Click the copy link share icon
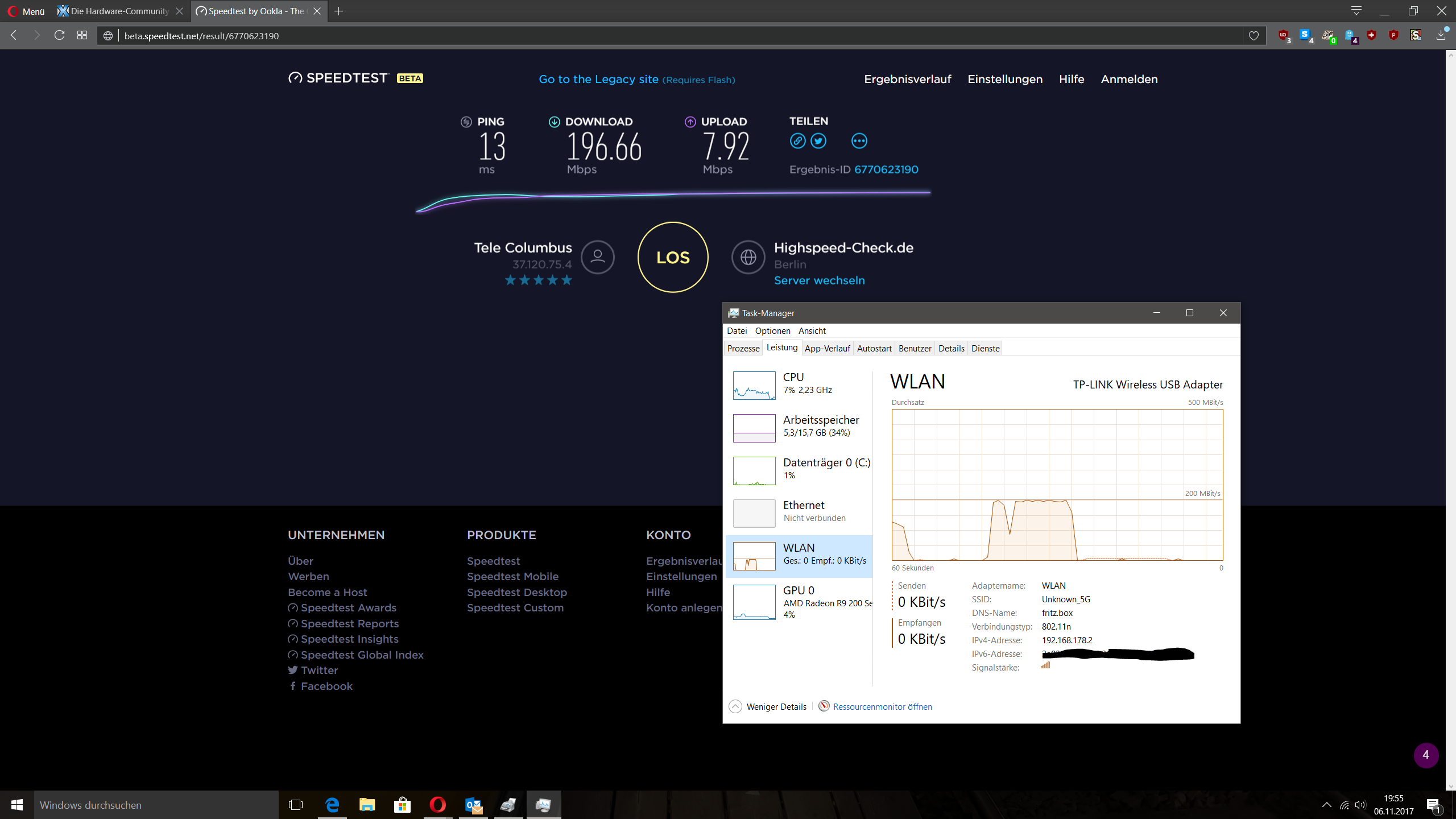 tap(797, 141)
